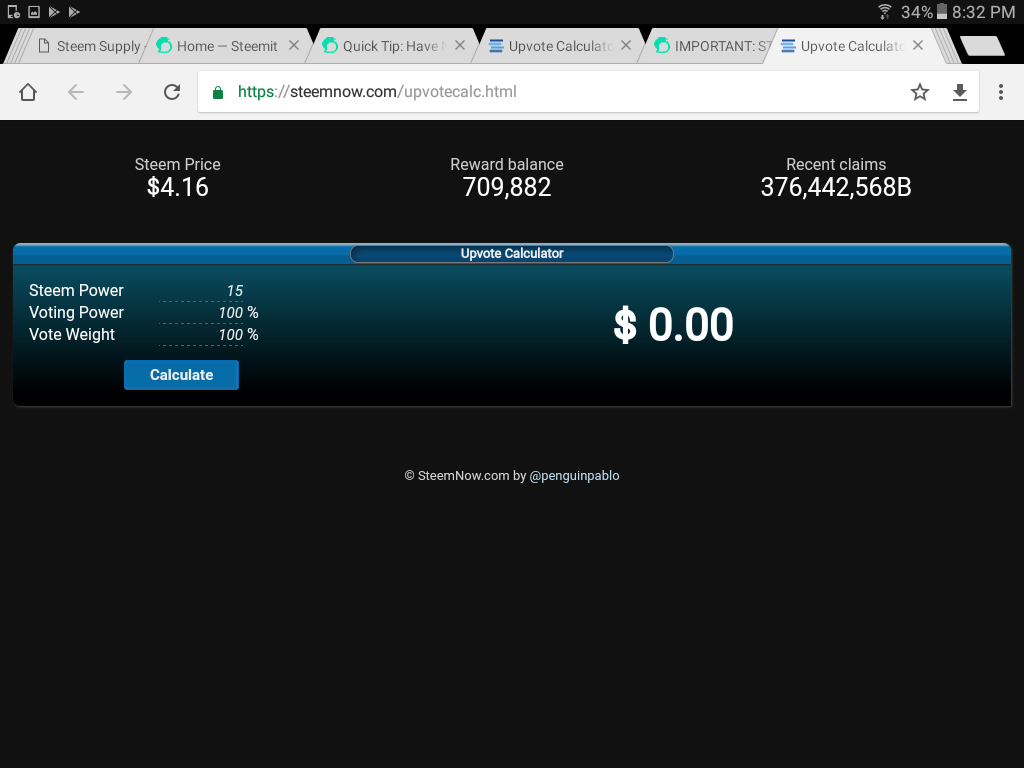Click the 8:32 PM clock
This screenshot has height=768, width=1024.
(x=984, y=12)
